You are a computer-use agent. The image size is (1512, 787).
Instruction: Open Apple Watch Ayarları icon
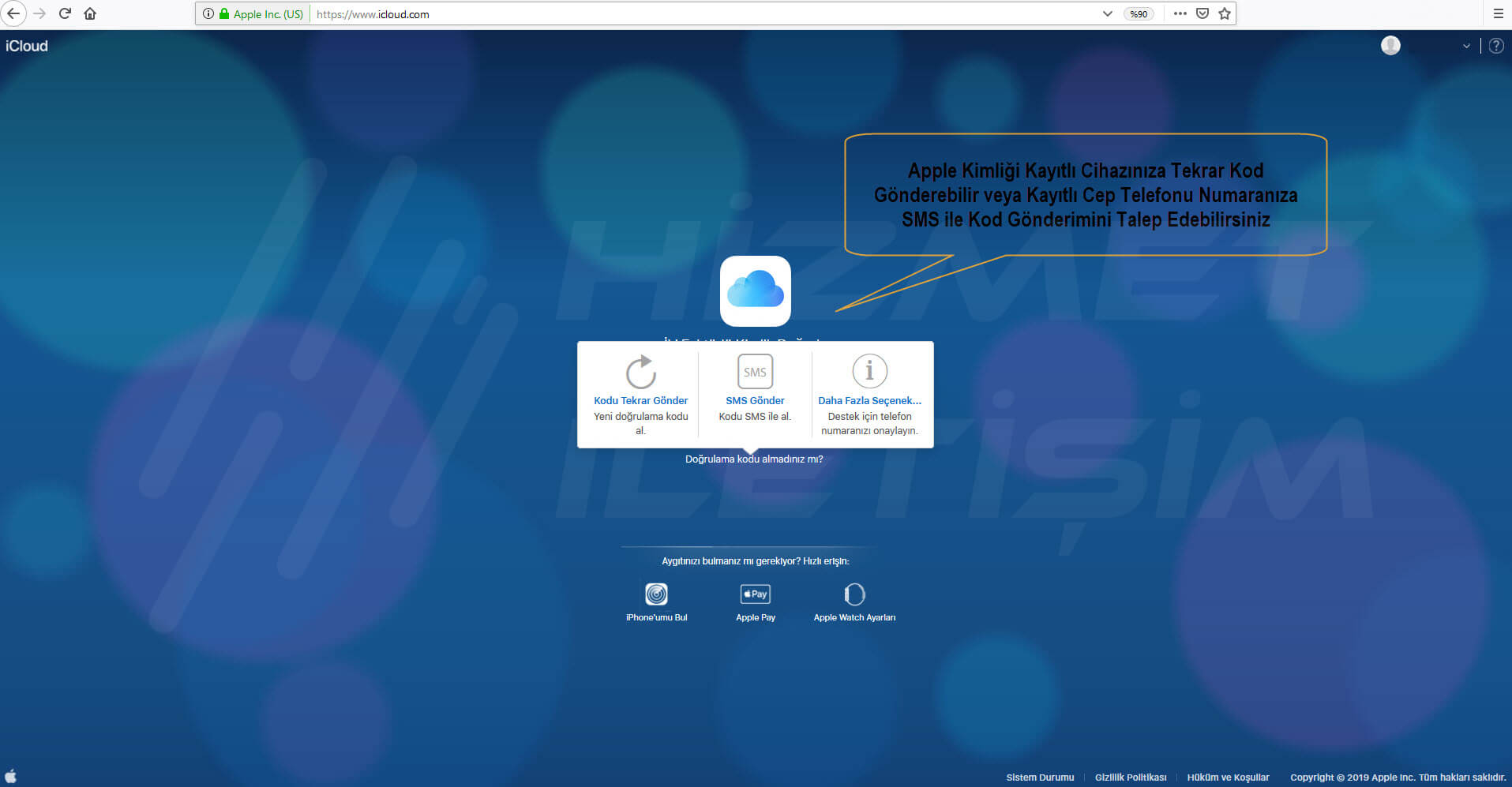(854, 594)
